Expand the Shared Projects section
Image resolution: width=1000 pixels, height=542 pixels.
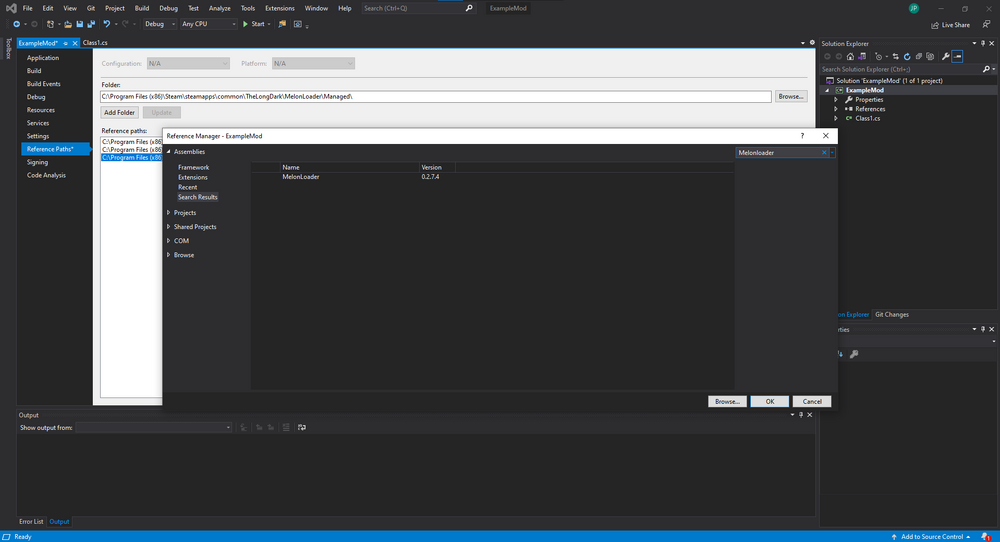click(168, 226)
